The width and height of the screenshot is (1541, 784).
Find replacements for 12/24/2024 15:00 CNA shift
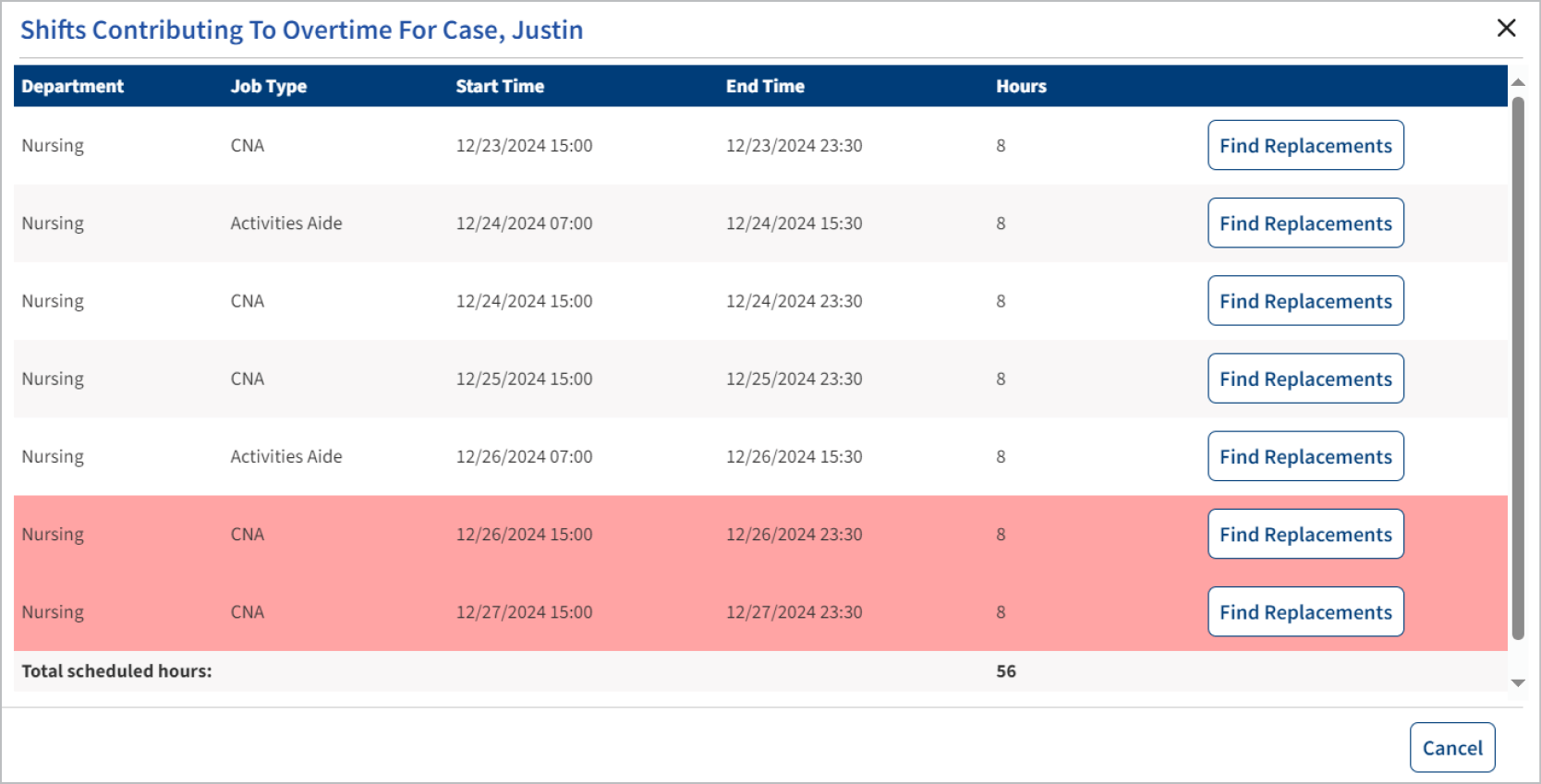[1305, 301]
